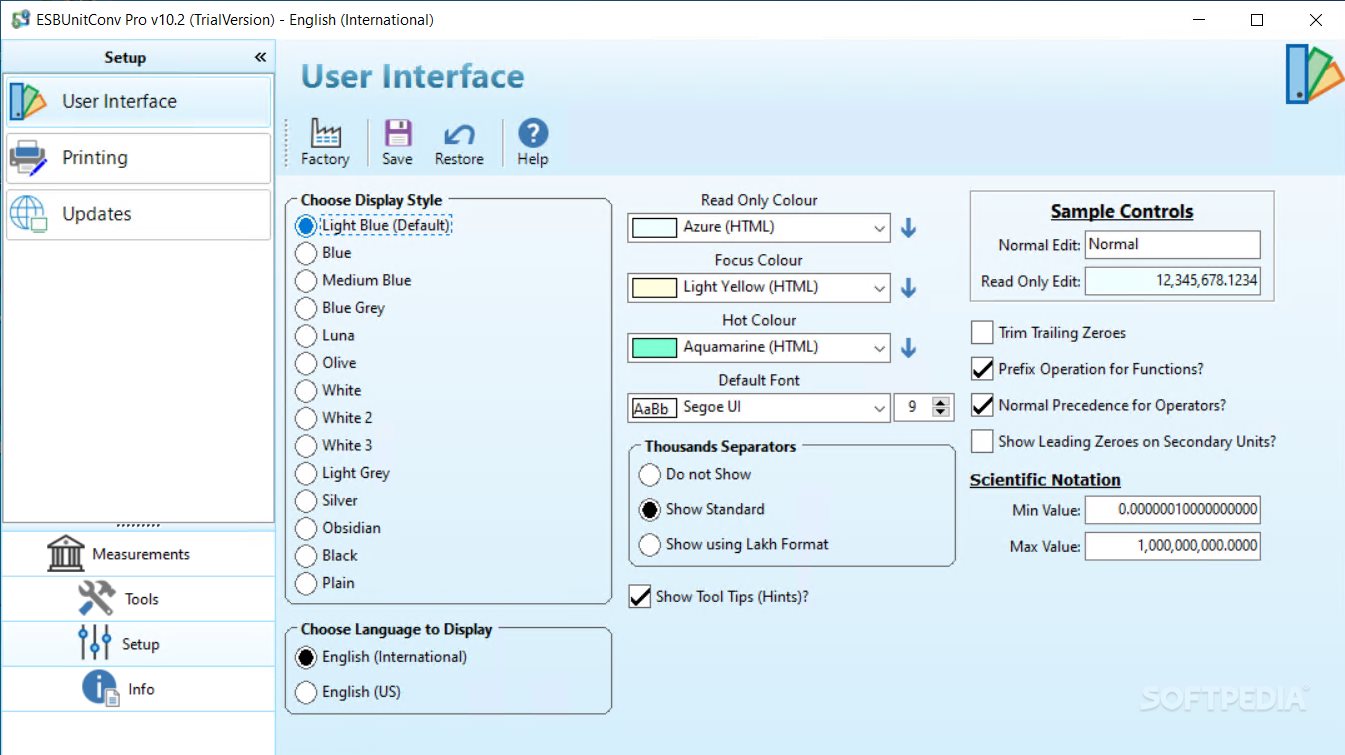Click the AaBb font preview box
1345x755 pixels.
[654, 408]
